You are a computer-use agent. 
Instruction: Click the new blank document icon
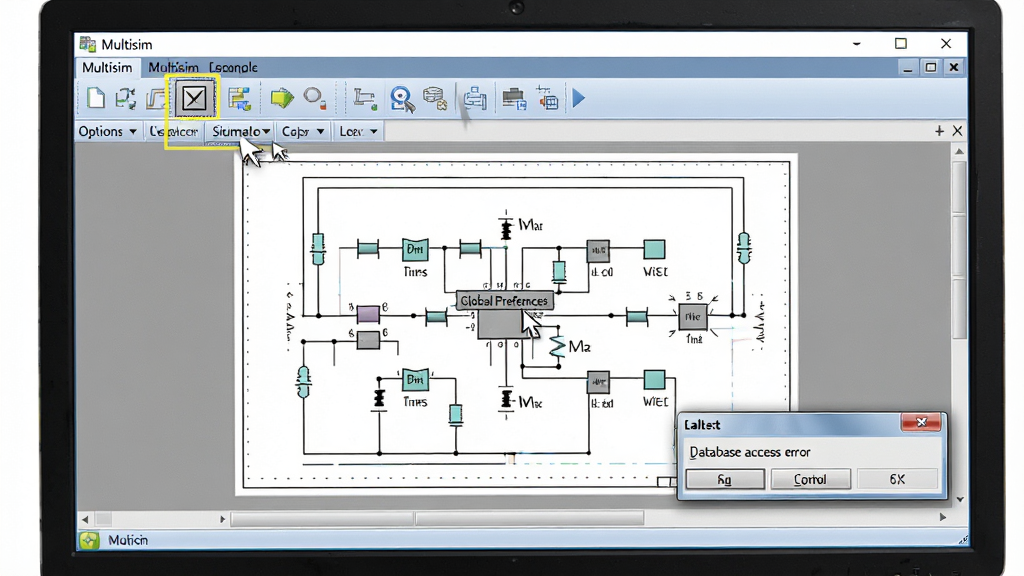[x=95, y=99]
